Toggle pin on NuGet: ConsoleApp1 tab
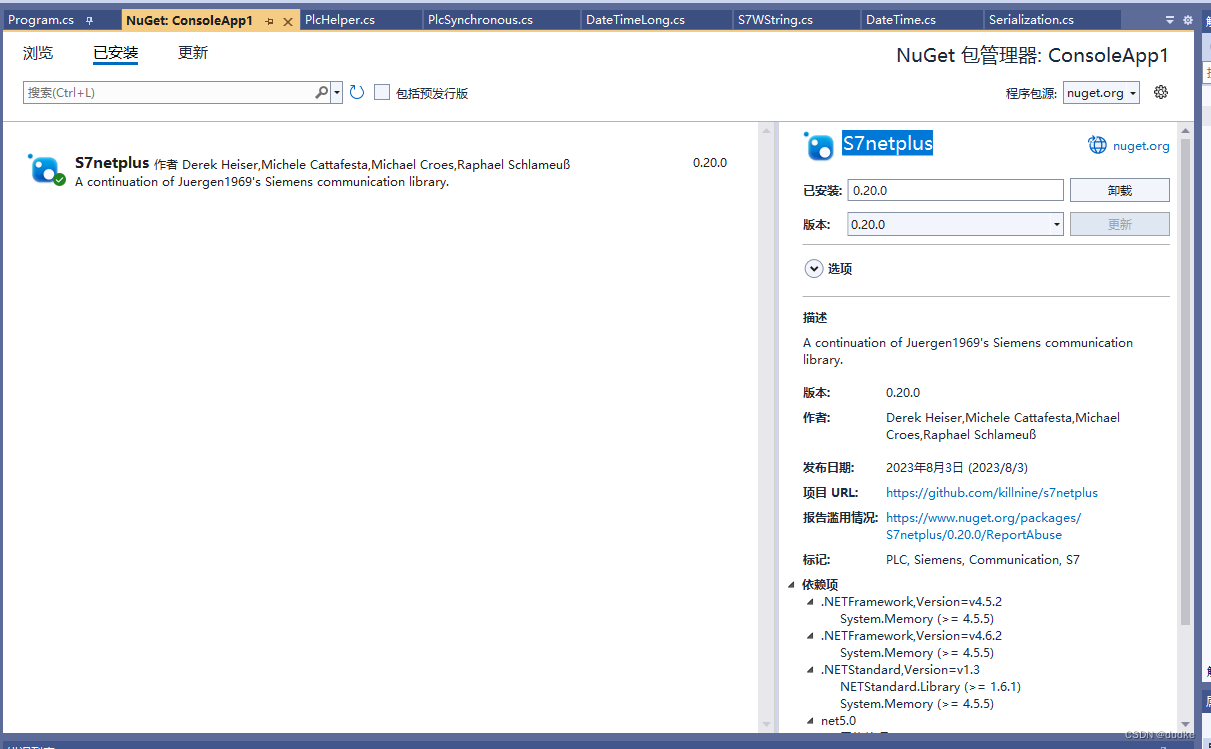The width and height of the screenshot is (1211, 749). pos(269,21)
